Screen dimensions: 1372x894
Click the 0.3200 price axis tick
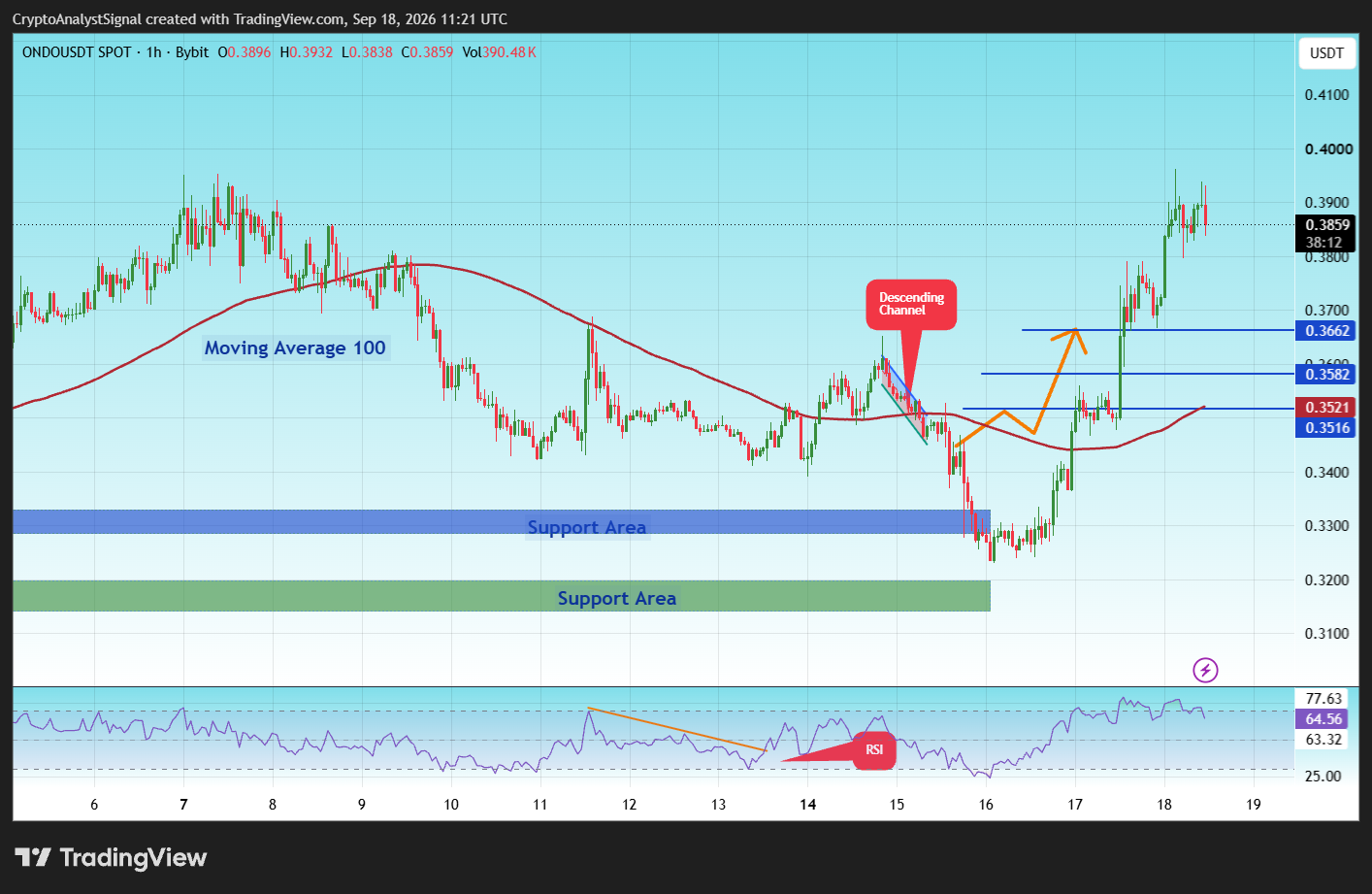(x=1326, y=580)
